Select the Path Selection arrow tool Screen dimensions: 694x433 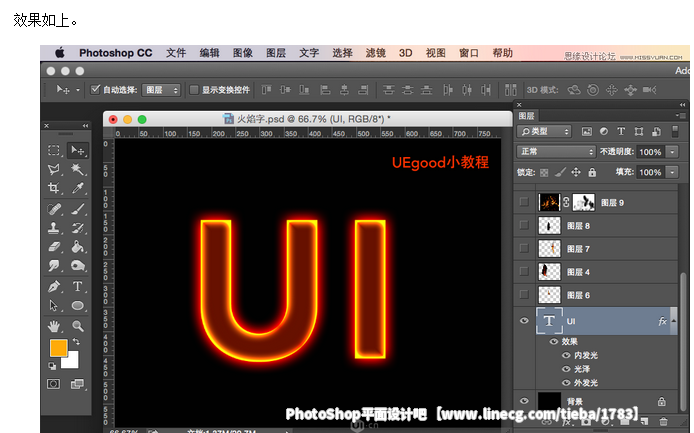tap(54, 305)
